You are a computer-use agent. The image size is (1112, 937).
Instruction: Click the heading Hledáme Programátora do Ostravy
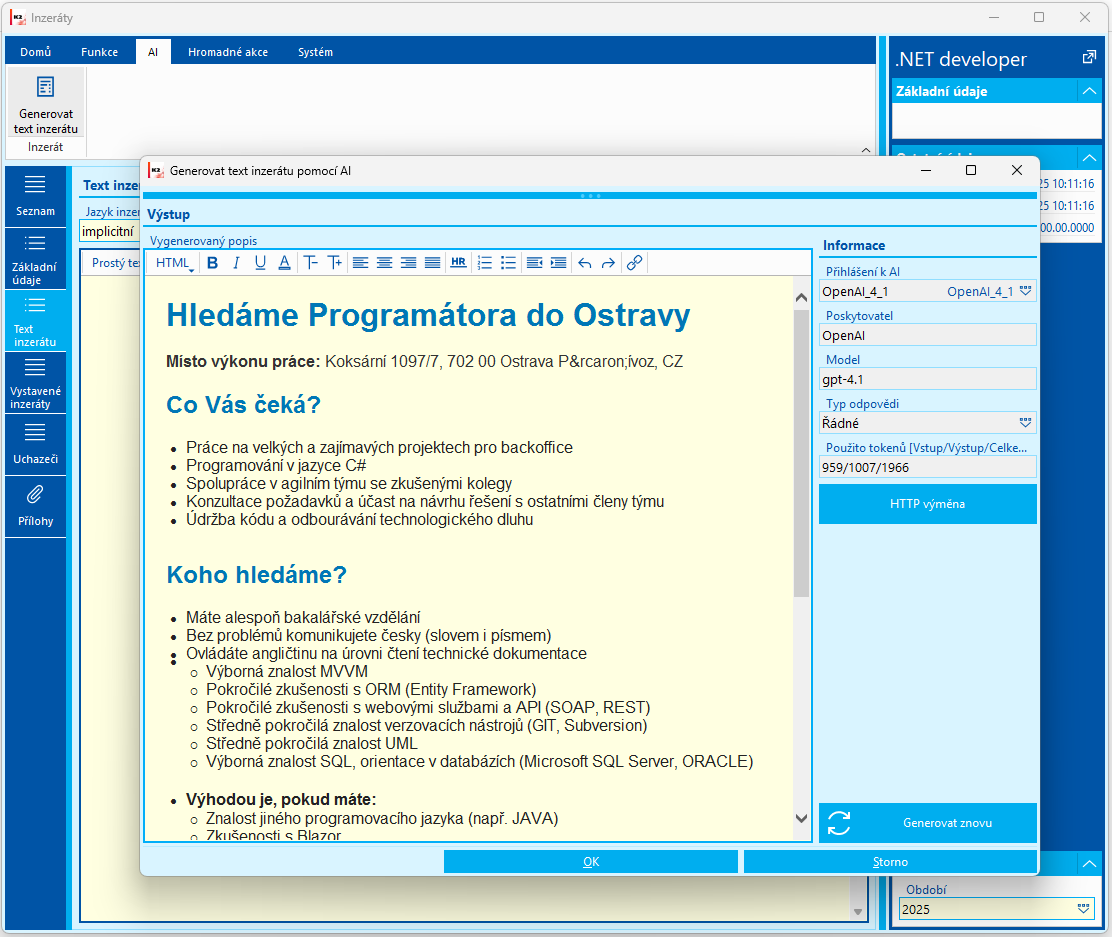(428, 315)
